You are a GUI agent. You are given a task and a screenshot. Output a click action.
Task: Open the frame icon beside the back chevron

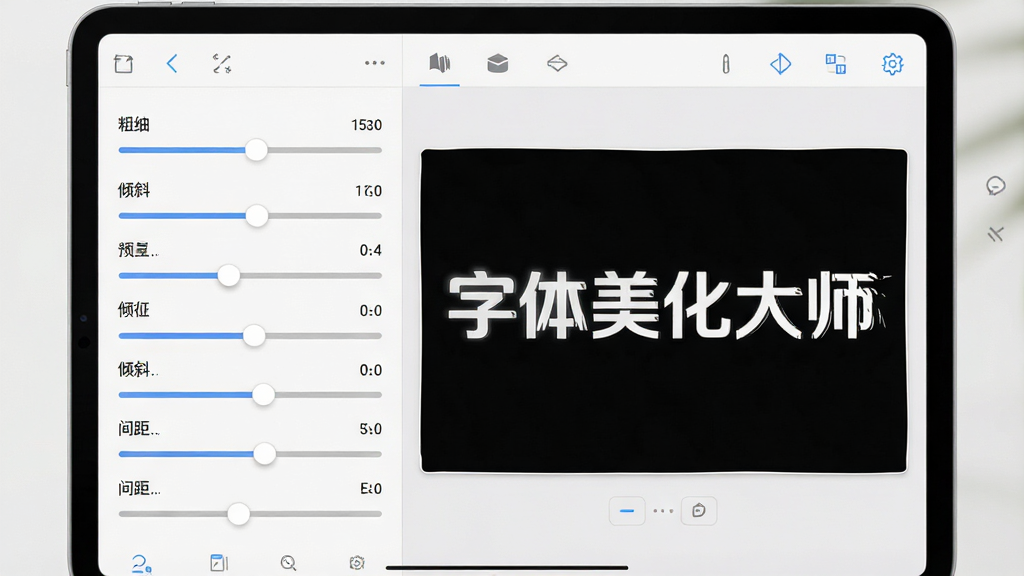[x=123, y=63]
